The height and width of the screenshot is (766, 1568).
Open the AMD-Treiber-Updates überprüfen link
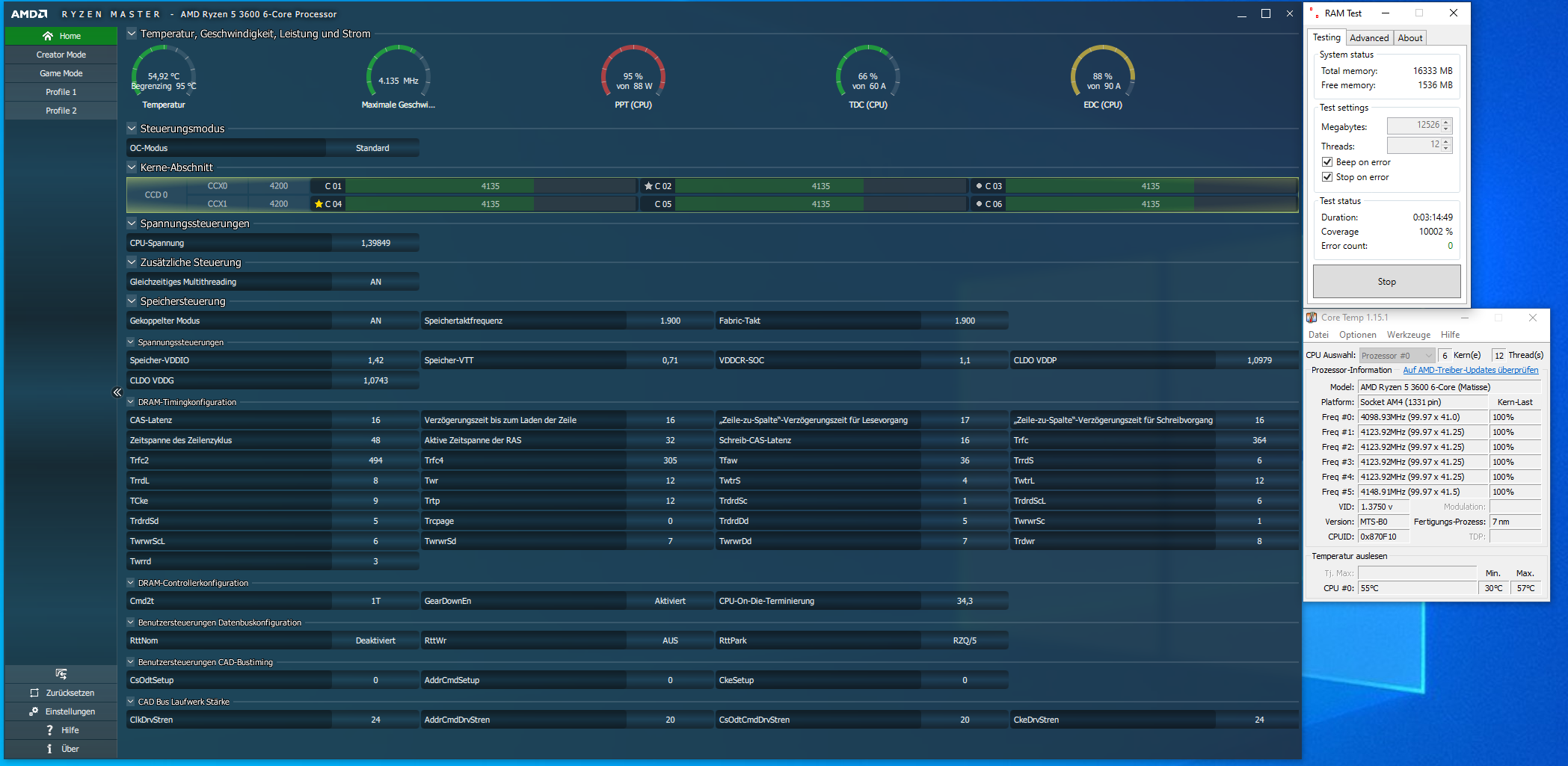click(x=1471, y=370)
